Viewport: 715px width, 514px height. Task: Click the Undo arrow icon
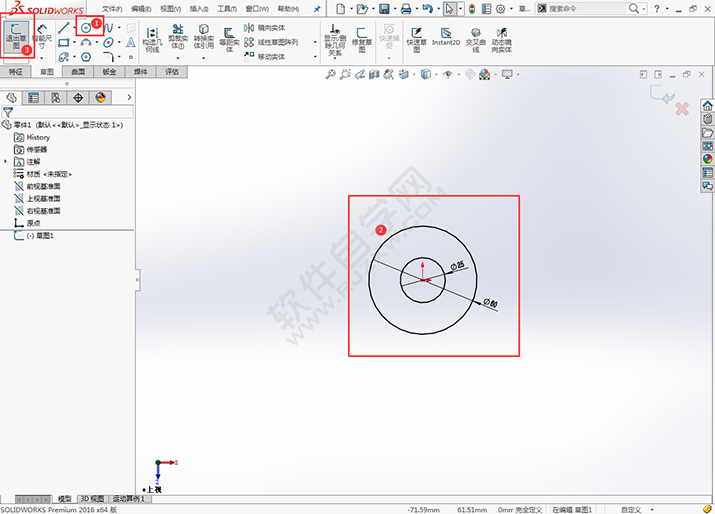click(x=427, y=9)
